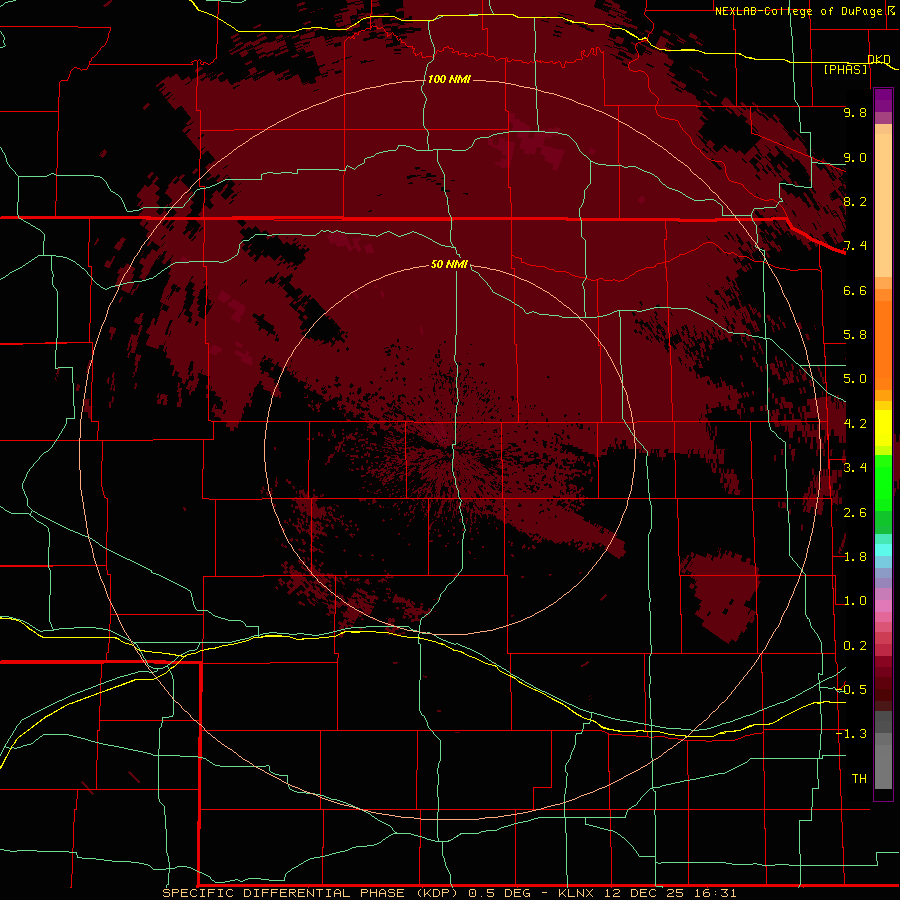
Task: Click the 12 DEC 25 16:31 timestamp
Action: point(670,893)
